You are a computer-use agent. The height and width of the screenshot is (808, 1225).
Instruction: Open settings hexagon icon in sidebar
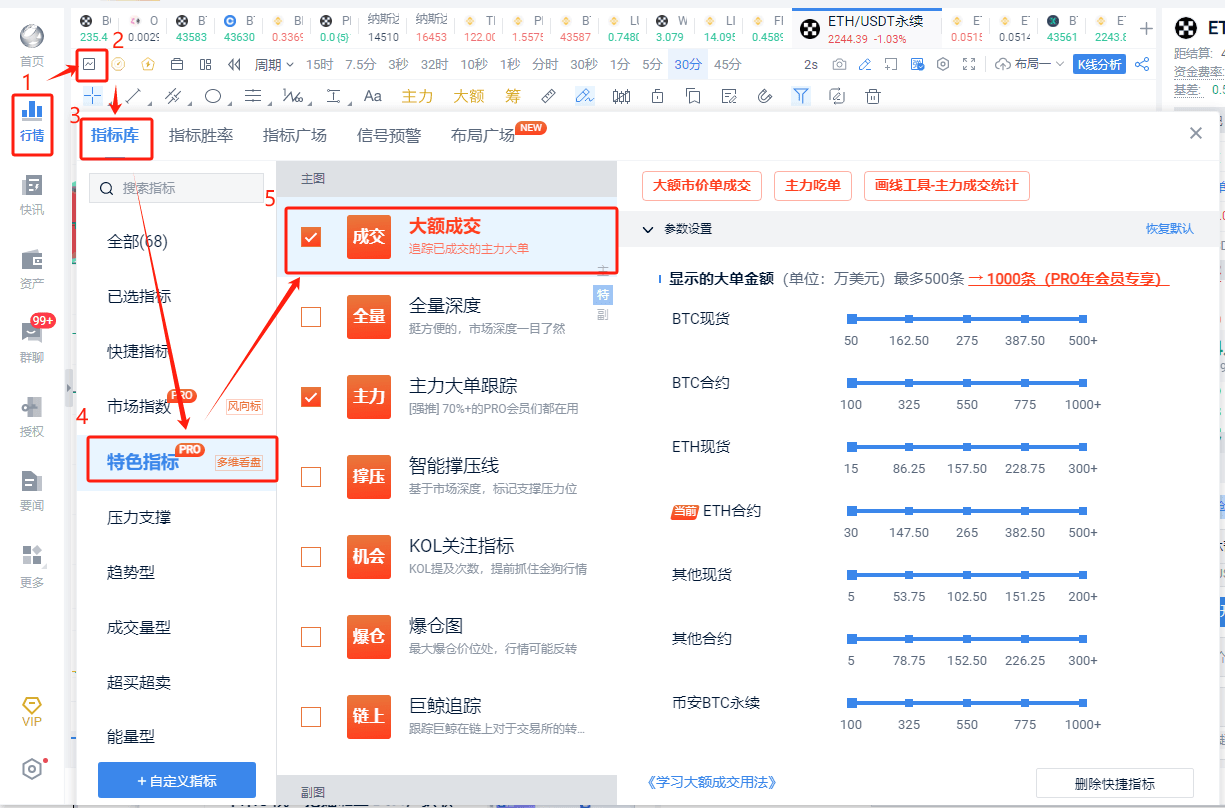(32, 768)
